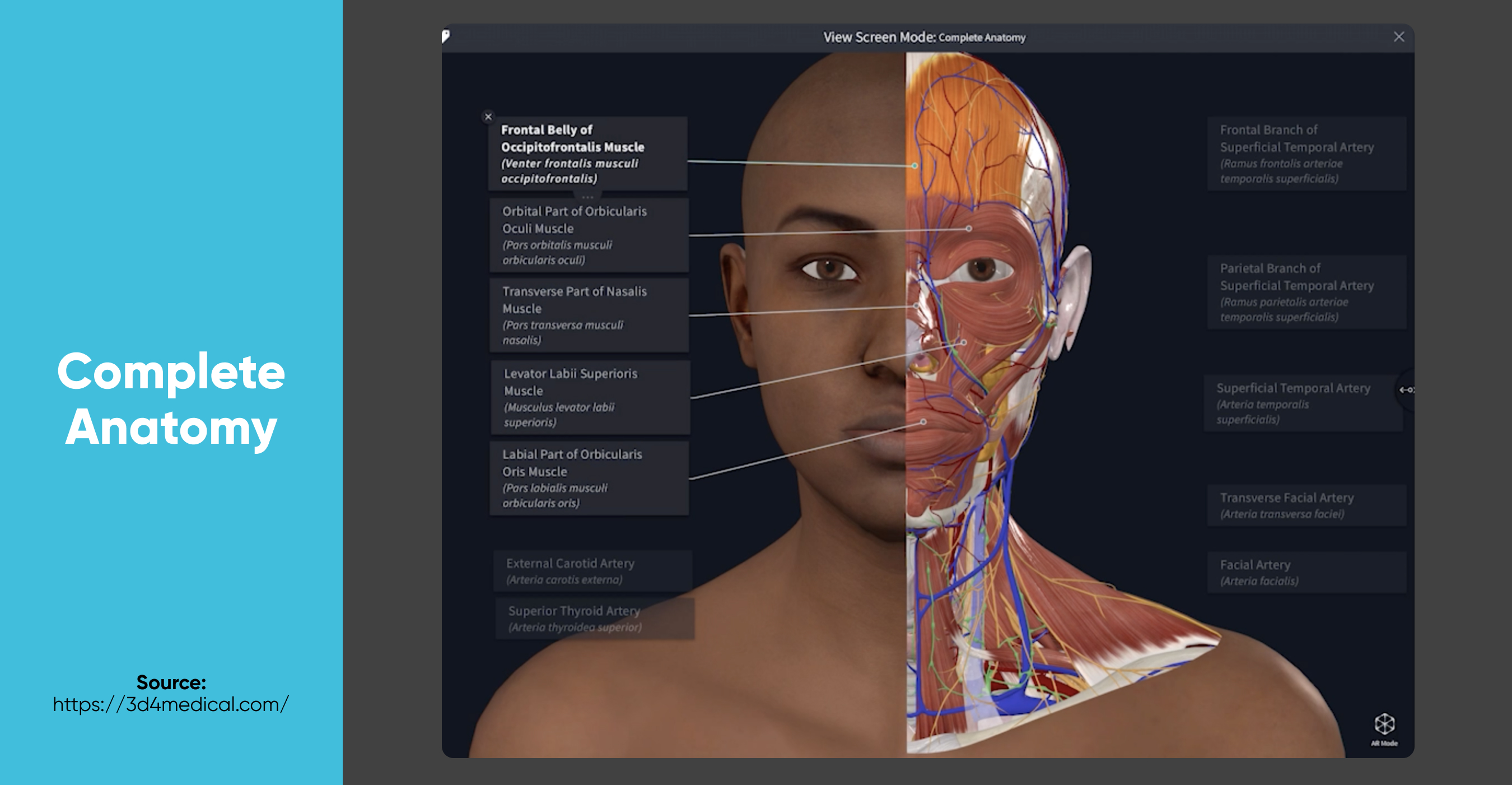
Task: Select Frontal Belly of Occipitofrontalis Muscle label
Action: coord(587,154)
